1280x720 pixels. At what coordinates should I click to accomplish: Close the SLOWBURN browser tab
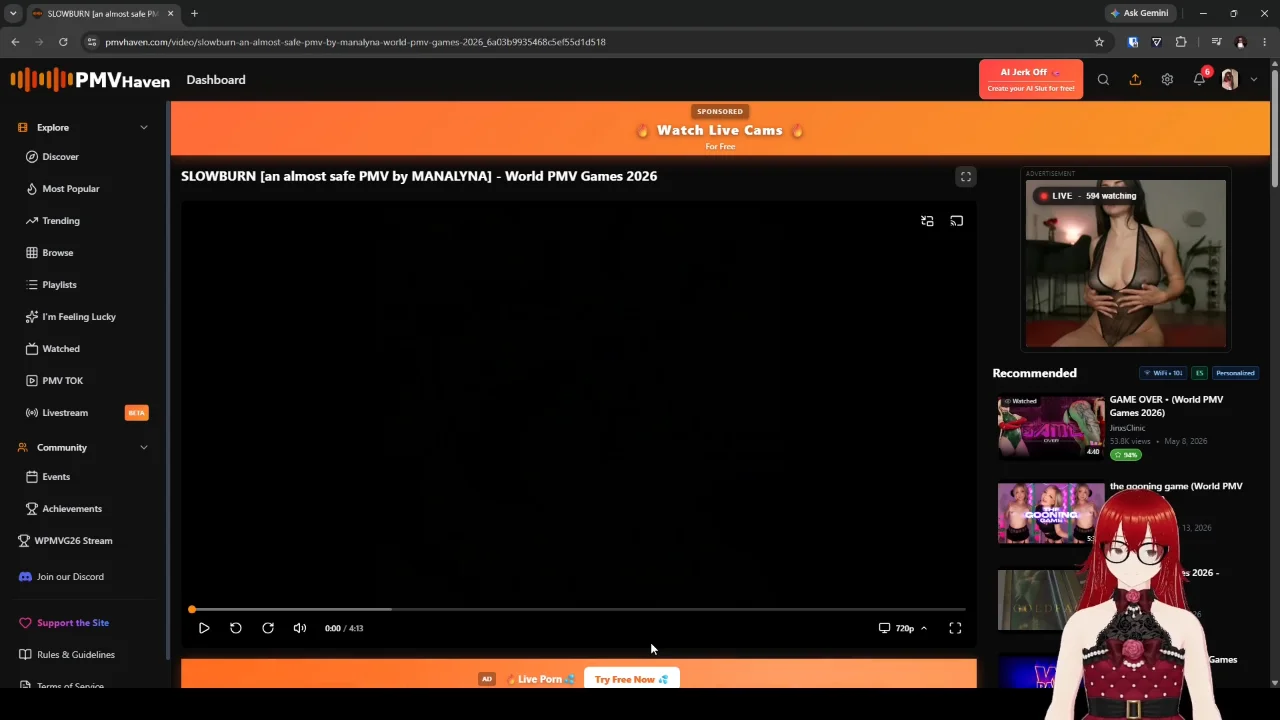(170, 13)
